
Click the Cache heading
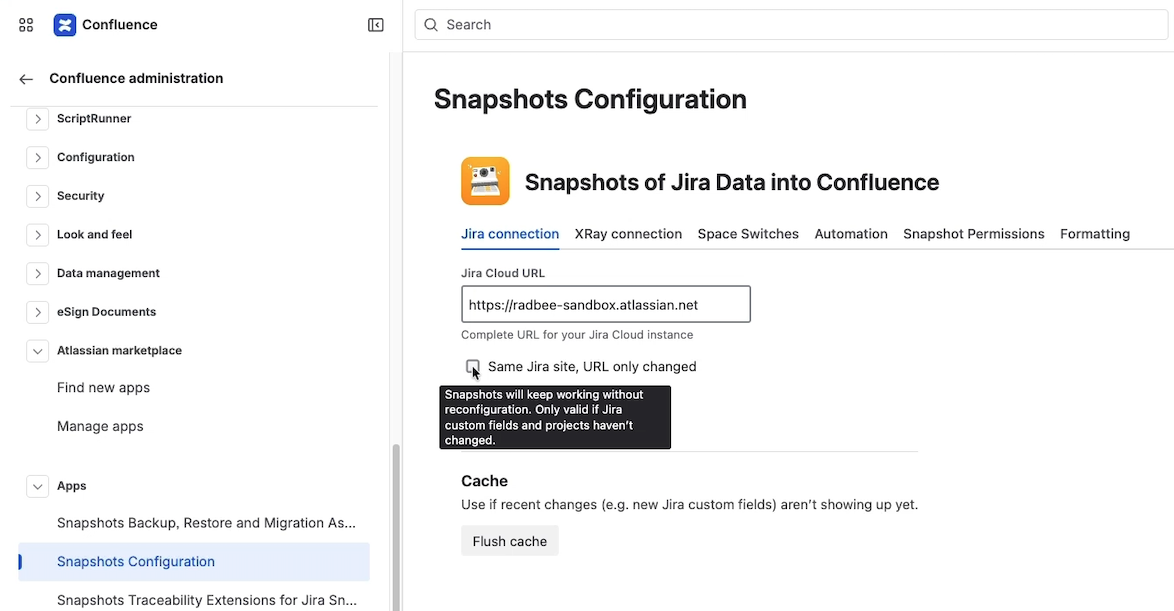point(484,481)
